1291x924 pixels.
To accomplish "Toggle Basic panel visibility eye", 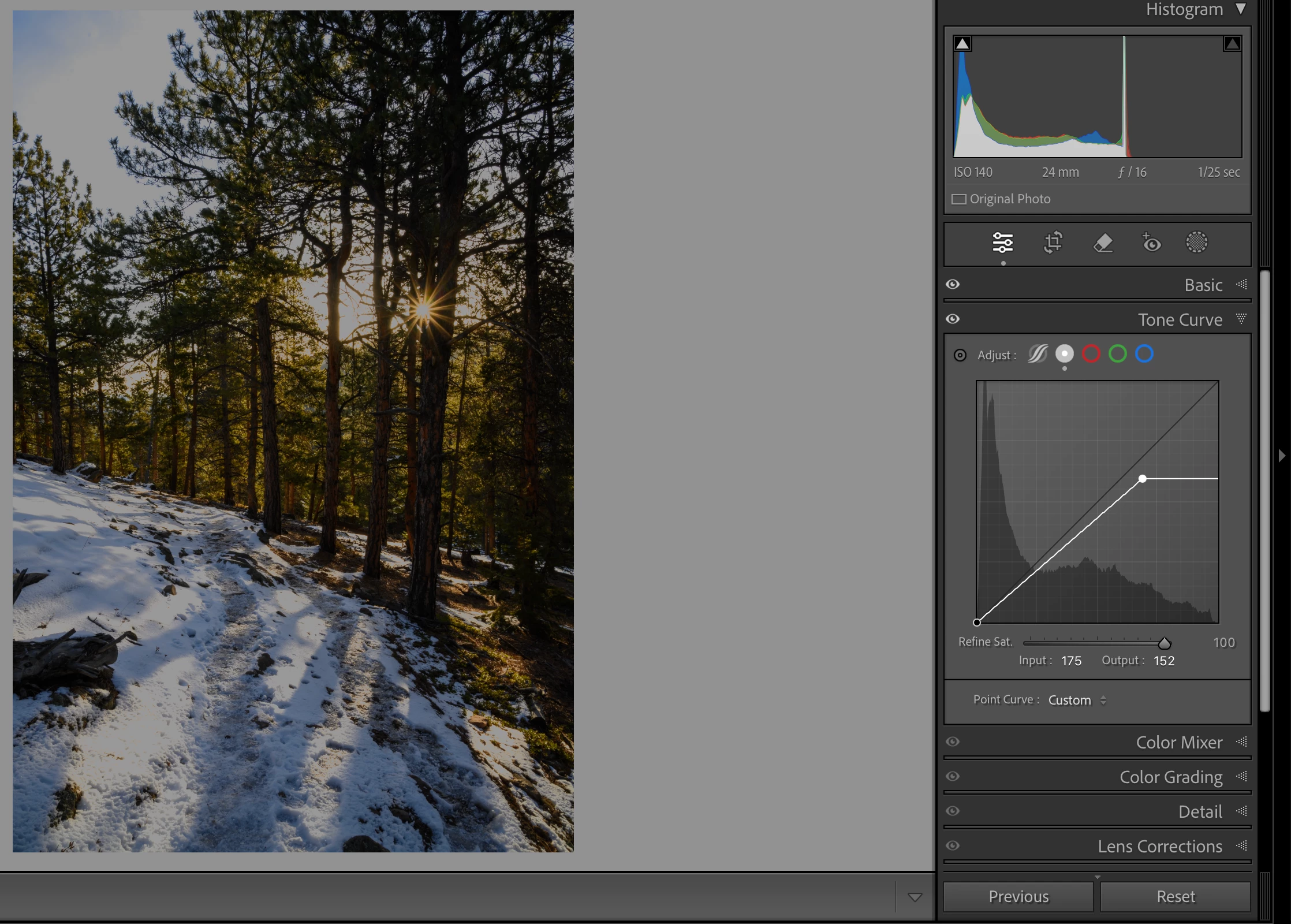I will [x=953, y=284].
